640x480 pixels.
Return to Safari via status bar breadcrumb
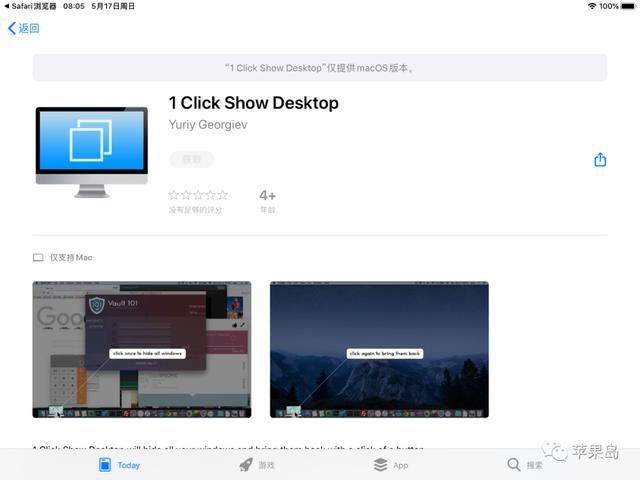pos(30,6)
